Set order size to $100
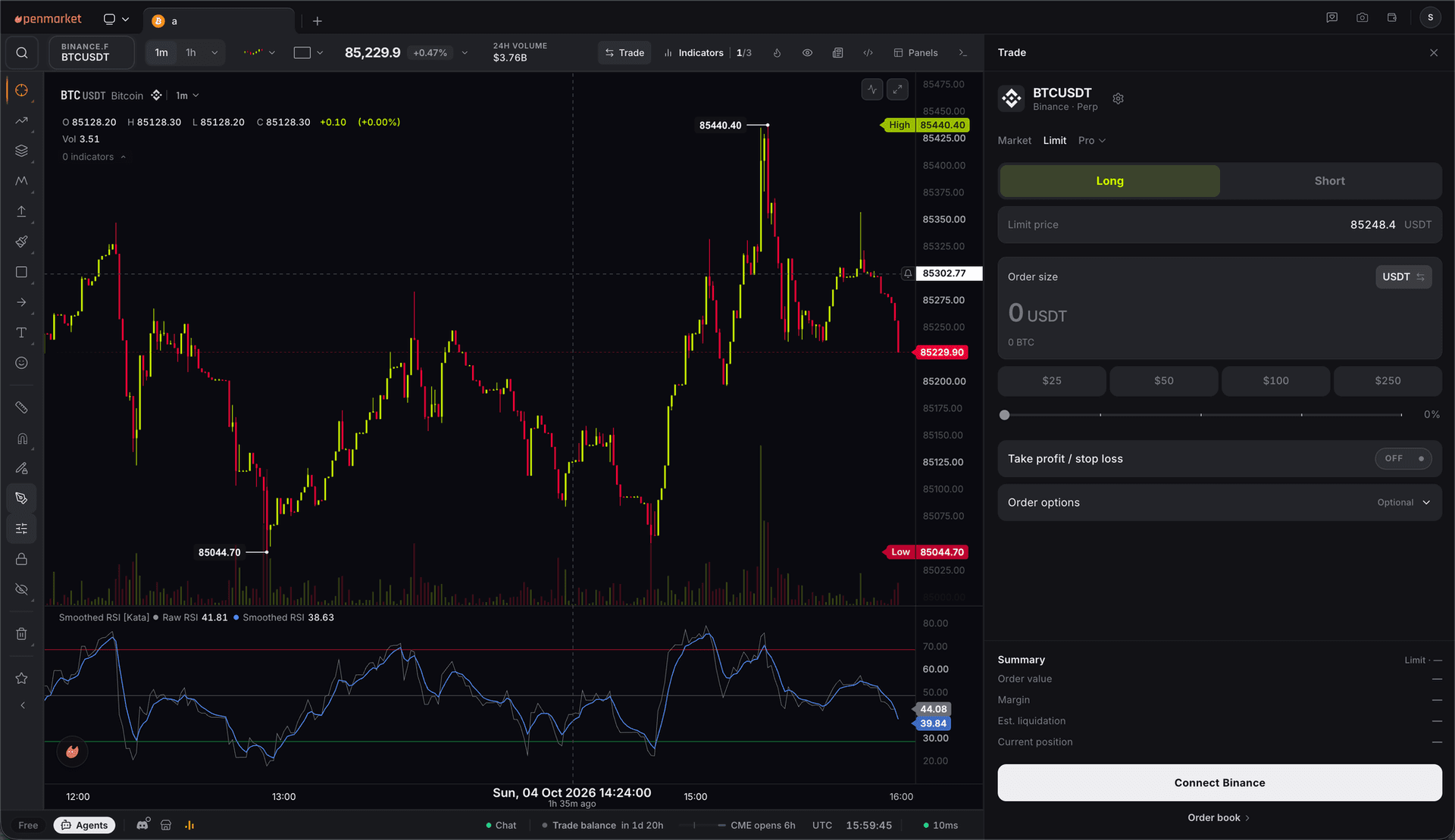Viewport: 1455px width, 840px height. click(1275, 380)
